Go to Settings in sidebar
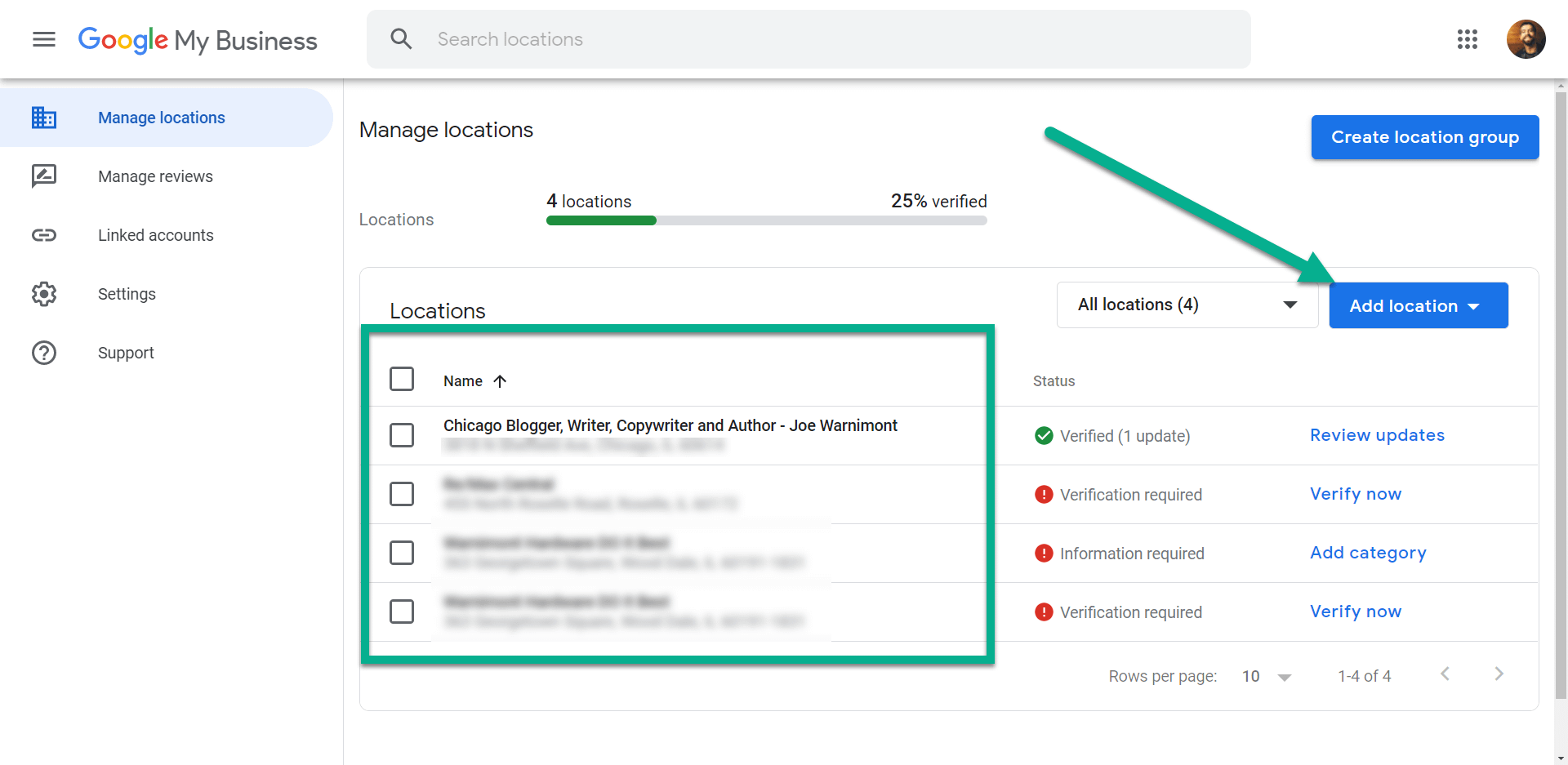This screenshot has height=765, width=1568. (x=127, y=294)
